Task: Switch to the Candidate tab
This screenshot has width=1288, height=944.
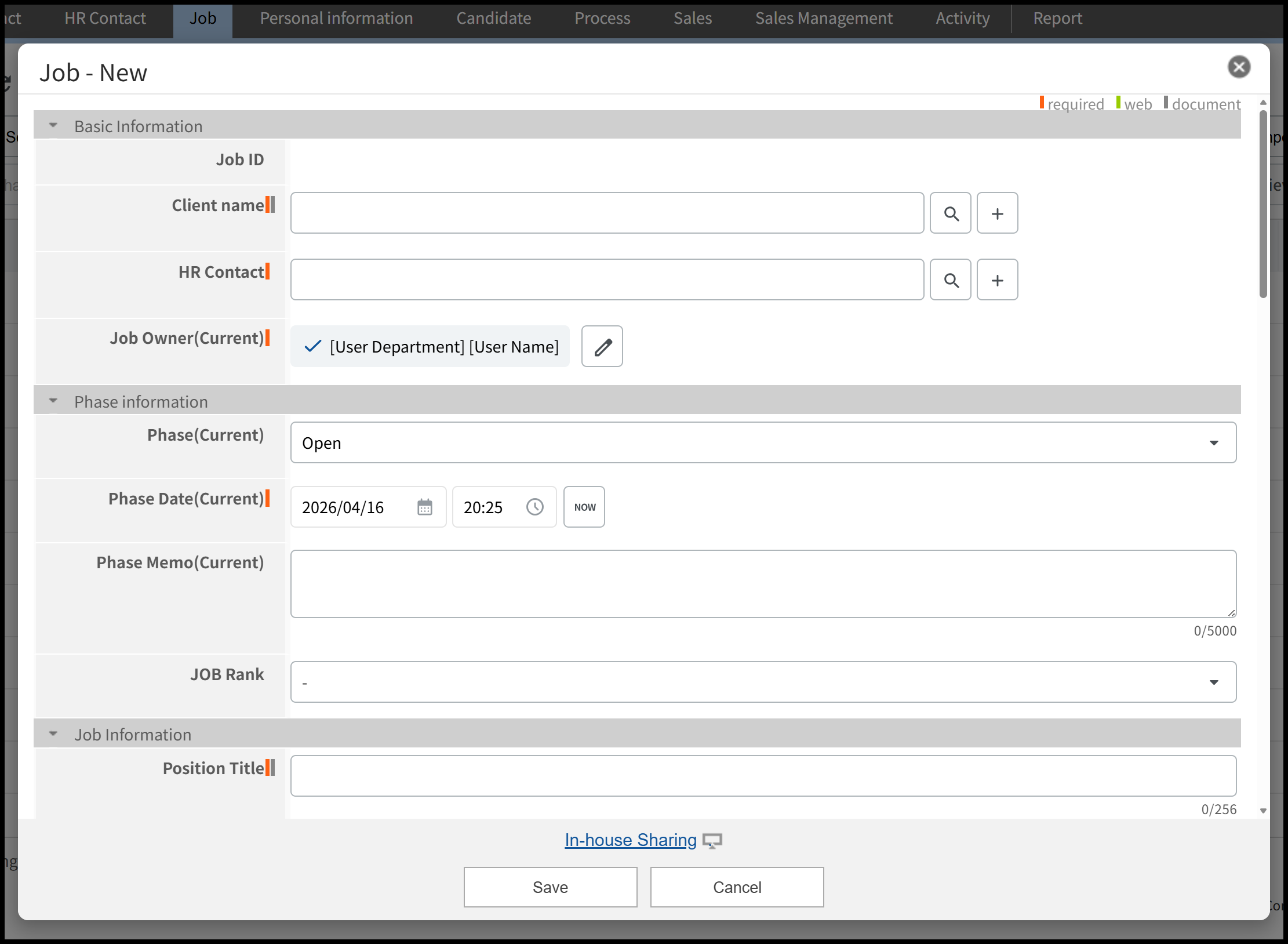Action: tap(493, 19)
